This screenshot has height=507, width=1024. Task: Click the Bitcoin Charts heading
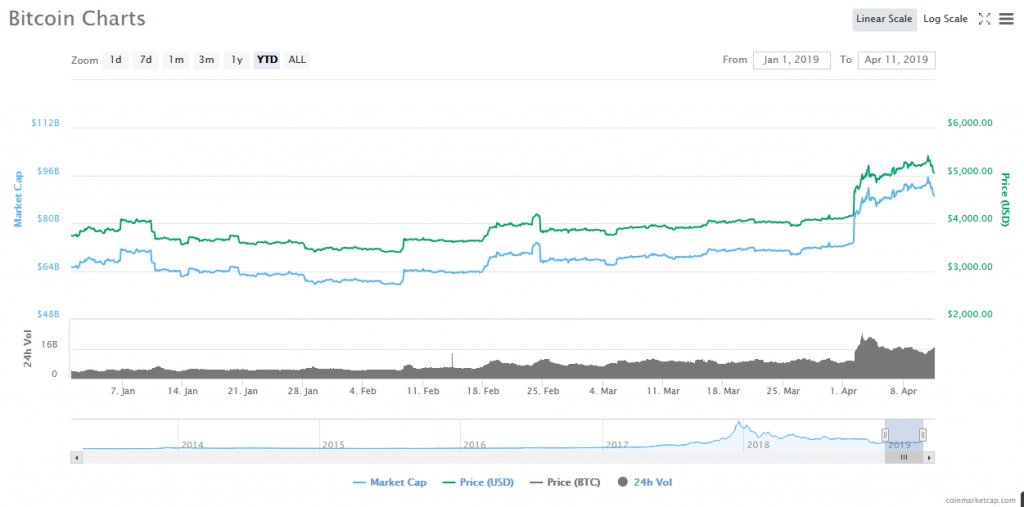pos(77,18)
